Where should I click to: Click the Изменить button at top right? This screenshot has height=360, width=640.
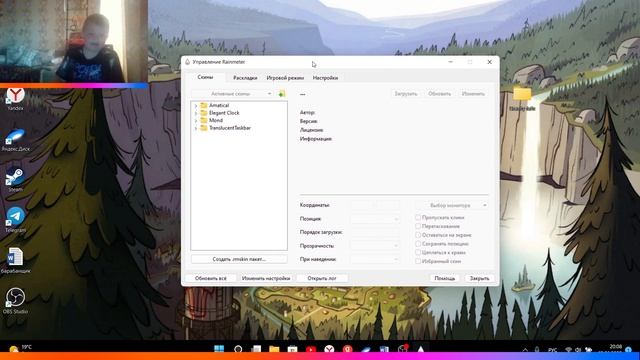[x=473, y=93]
